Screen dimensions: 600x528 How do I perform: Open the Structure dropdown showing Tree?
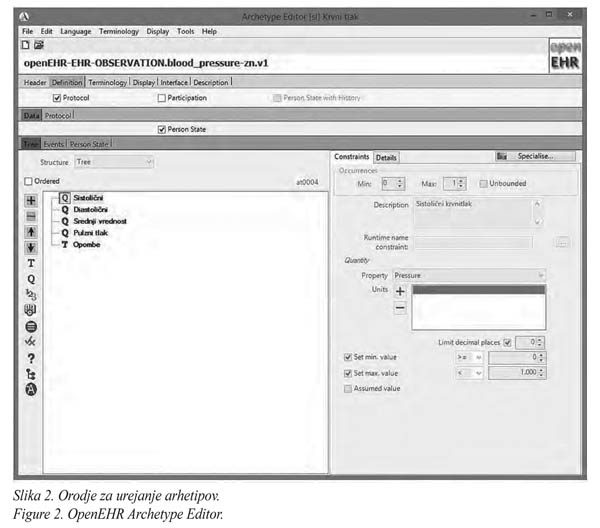coord(114,162)
